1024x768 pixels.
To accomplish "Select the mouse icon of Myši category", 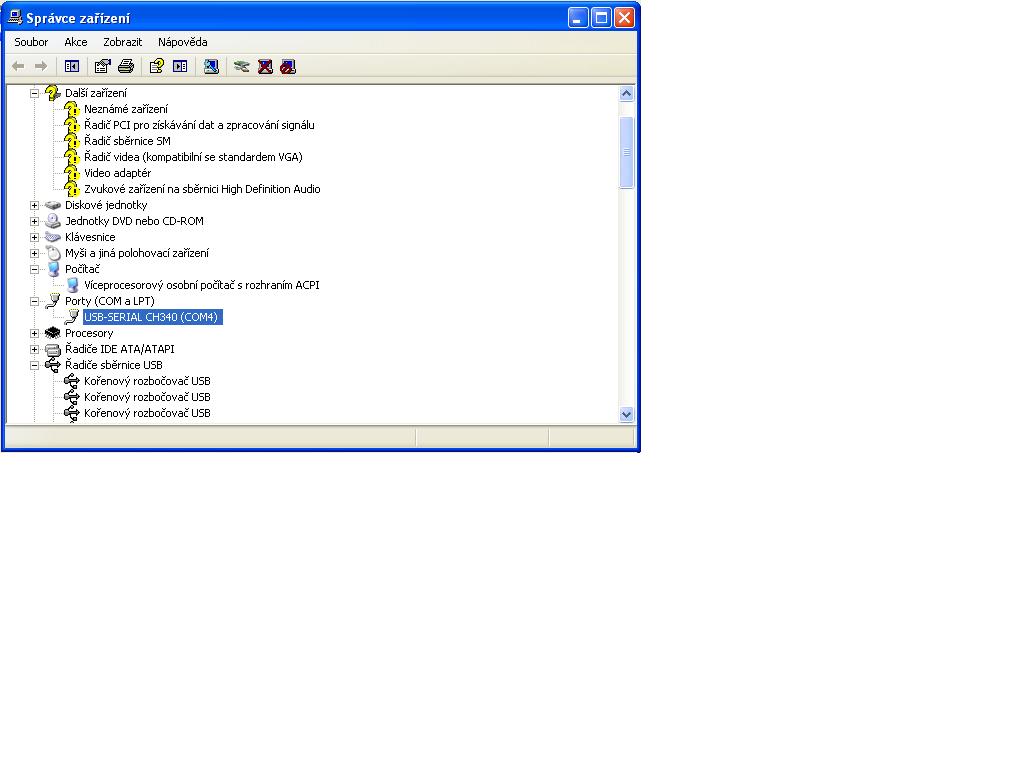I will [53, 253].
